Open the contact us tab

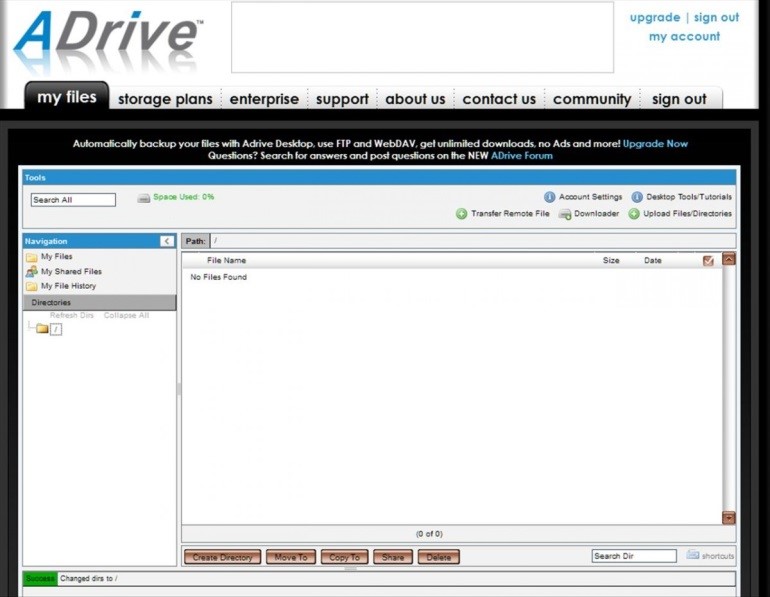pos(499,99)
